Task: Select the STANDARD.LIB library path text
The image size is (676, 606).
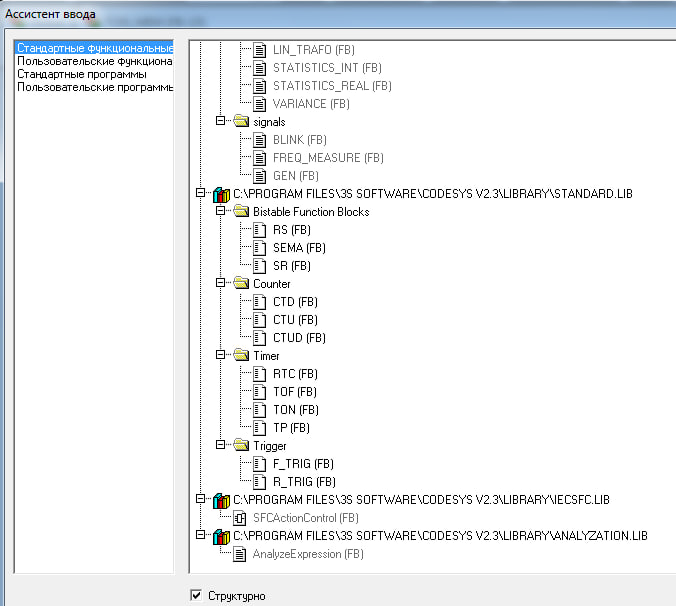Action: pyautogui.click(x=433, y=194)
